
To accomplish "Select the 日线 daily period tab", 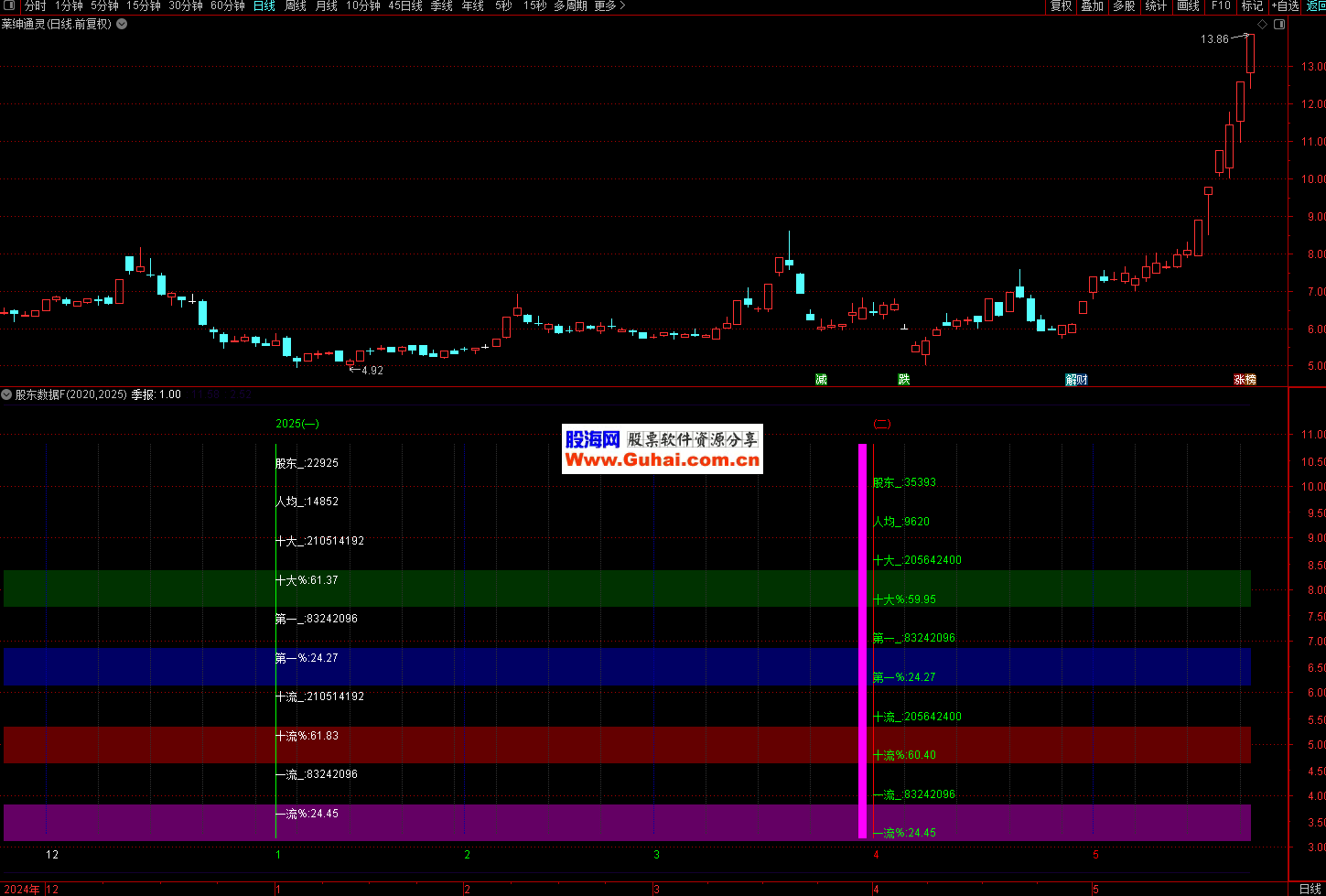I will (x=264, y=5).
